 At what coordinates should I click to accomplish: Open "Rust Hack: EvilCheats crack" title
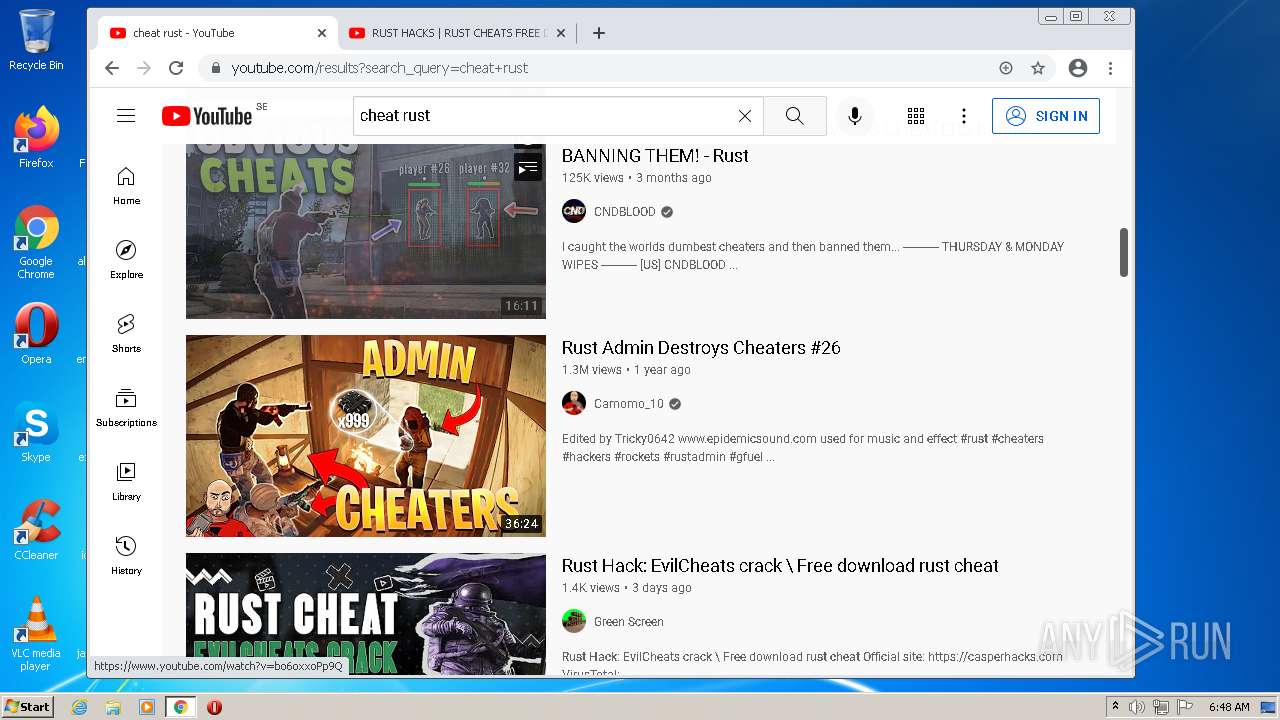tap(780, 566)
